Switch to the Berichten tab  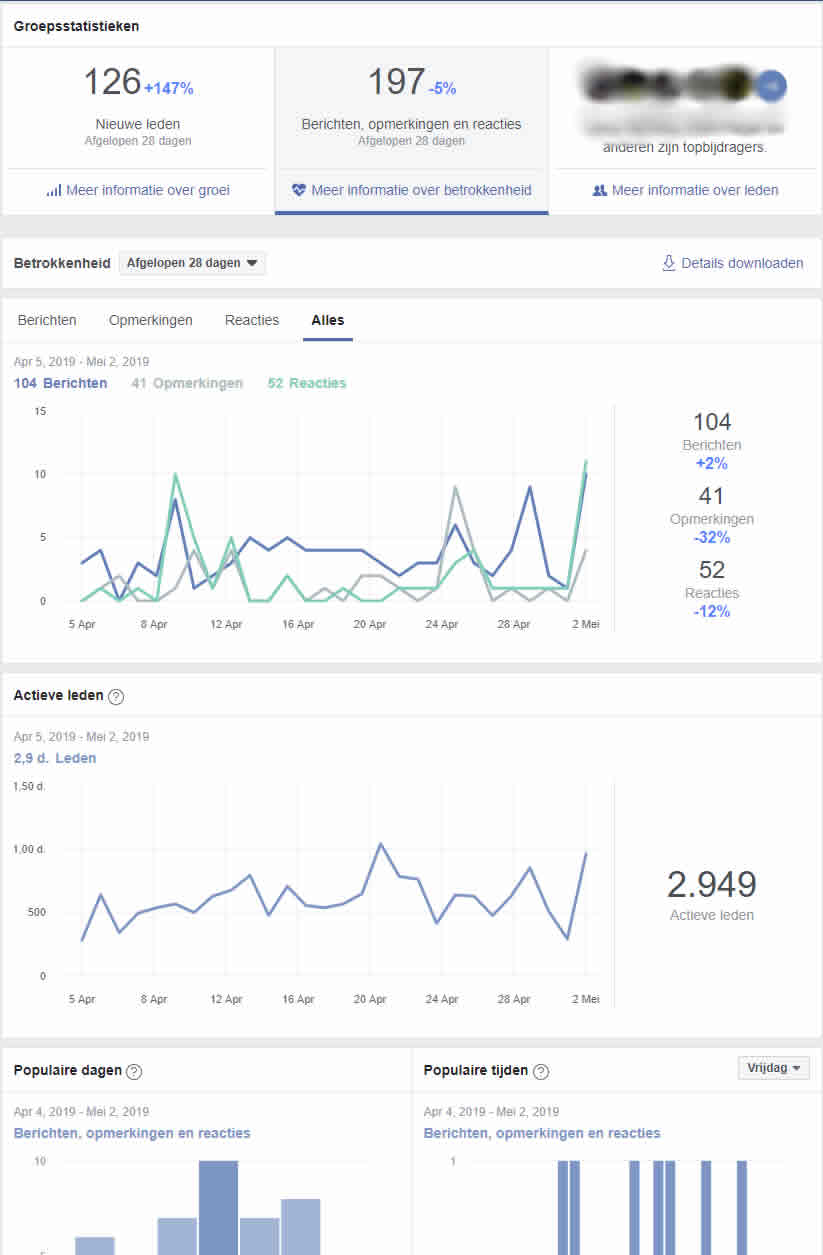[47, 320]
